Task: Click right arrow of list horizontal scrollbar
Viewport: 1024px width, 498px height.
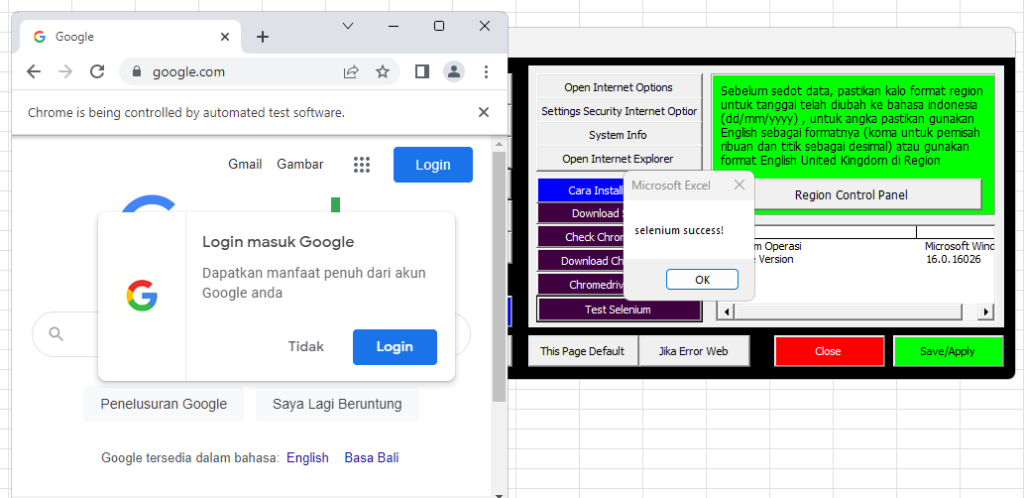Action: pyautogui.click(x=985, y=312)
